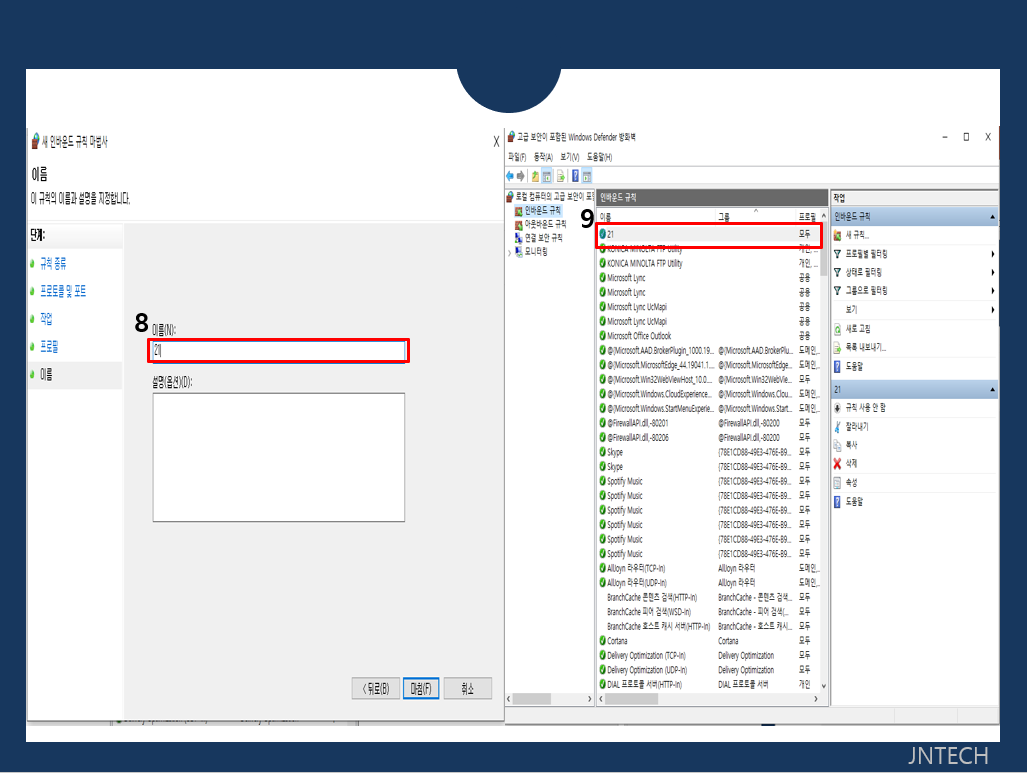This screenshot has height=773, width=1027.
Task: Click 규칙 사용 안 함 action
Action: [865, 407]
